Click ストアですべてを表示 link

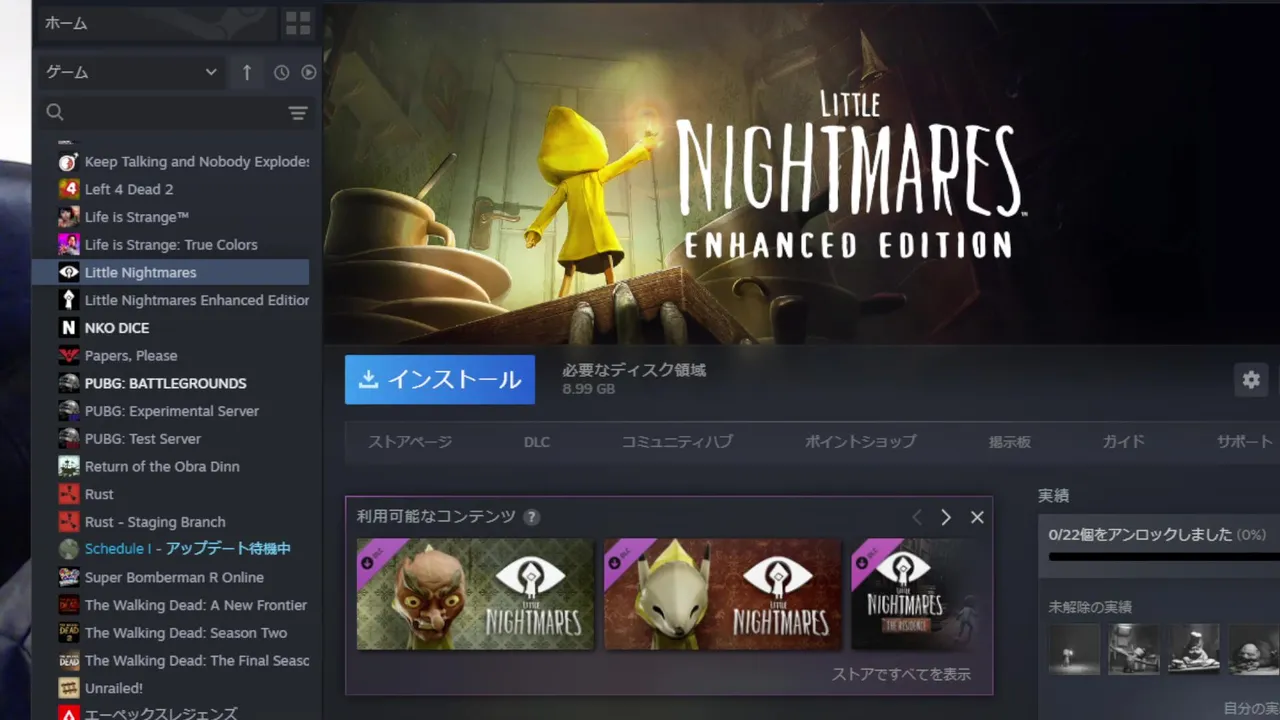tap(901, 674)
